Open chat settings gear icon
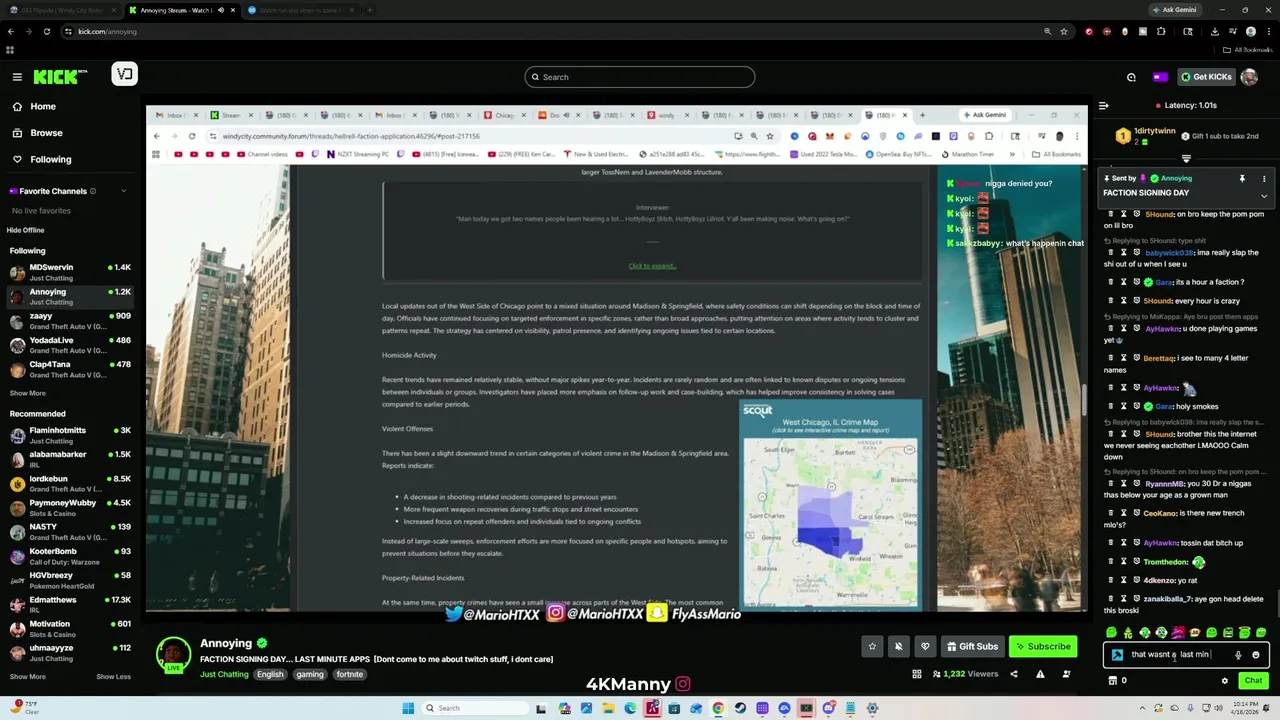Viewport: 1280px width, 720px height. (1224, 681)
